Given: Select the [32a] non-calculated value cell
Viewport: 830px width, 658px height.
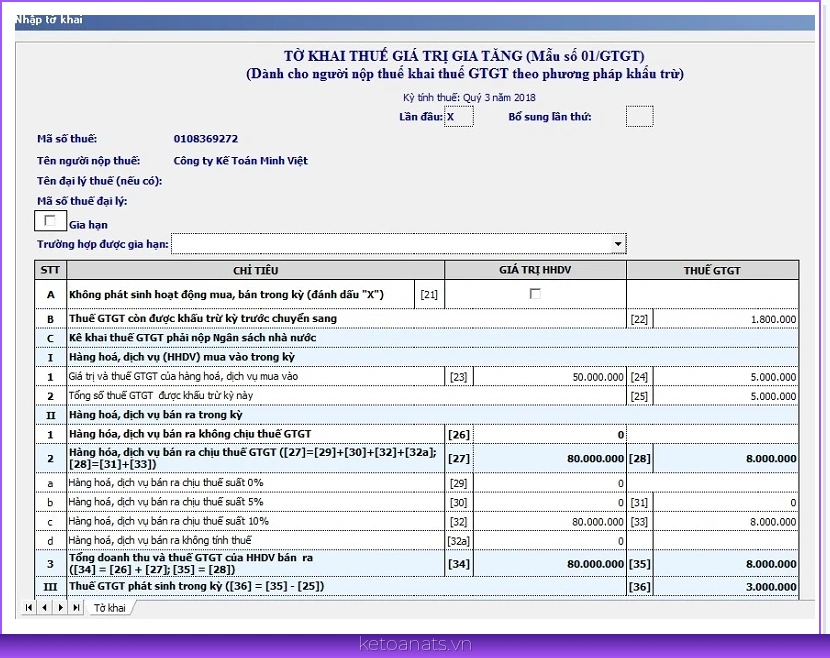Looking at the screenshot, I should (549, 540).
